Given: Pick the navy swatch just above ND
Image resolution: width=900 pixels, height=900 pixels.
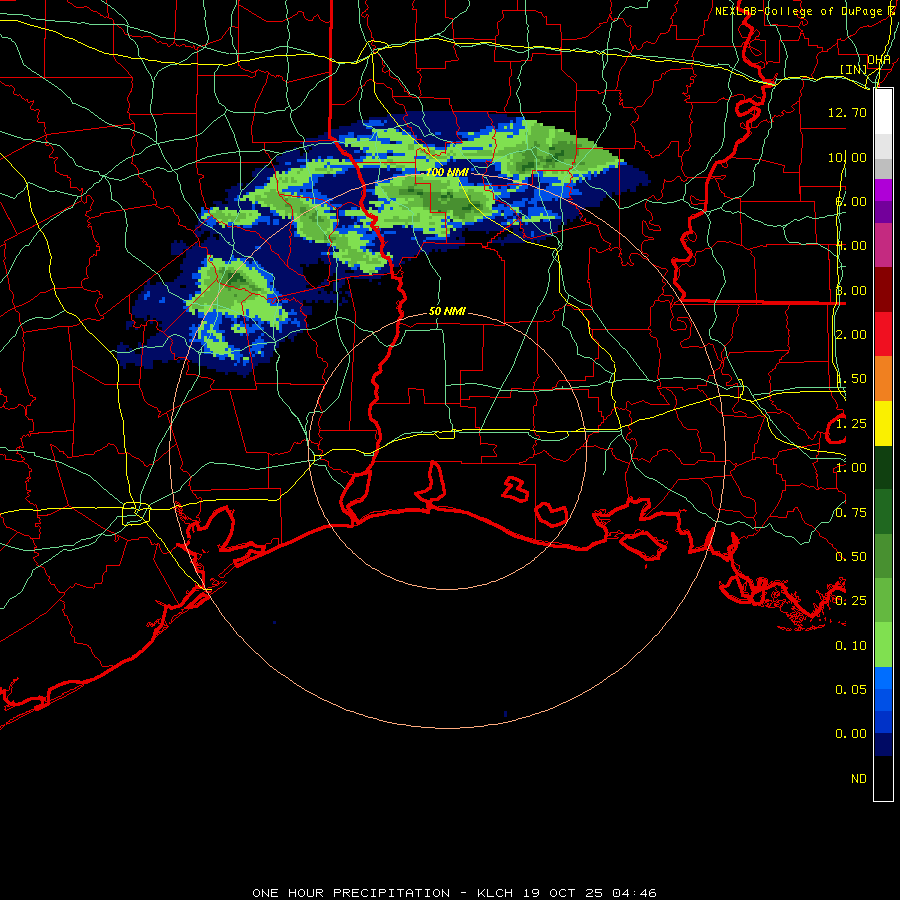Looking at the screenshot, I should click(883, 745).
